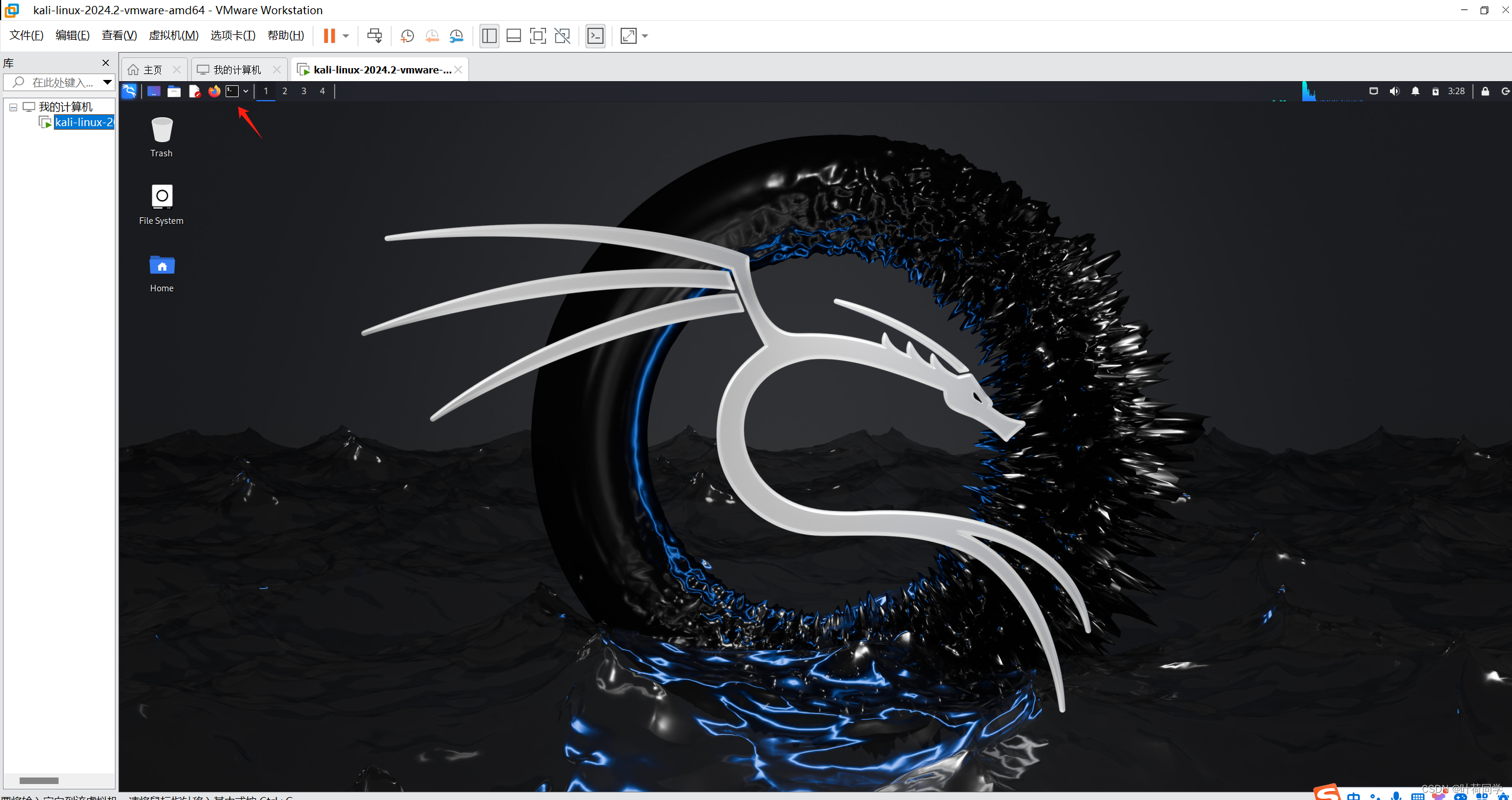The image size is (1512, 800).
Task: Close the 我的计算机 tab
Action: pos(277,70)
